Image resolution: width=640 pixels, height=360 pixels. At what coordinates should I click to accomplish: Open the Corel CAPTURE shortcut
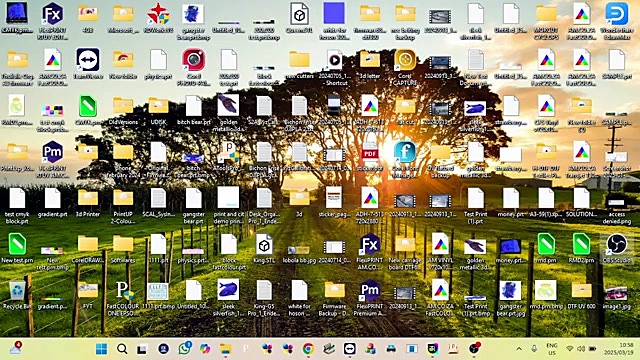tap(405, 60)
